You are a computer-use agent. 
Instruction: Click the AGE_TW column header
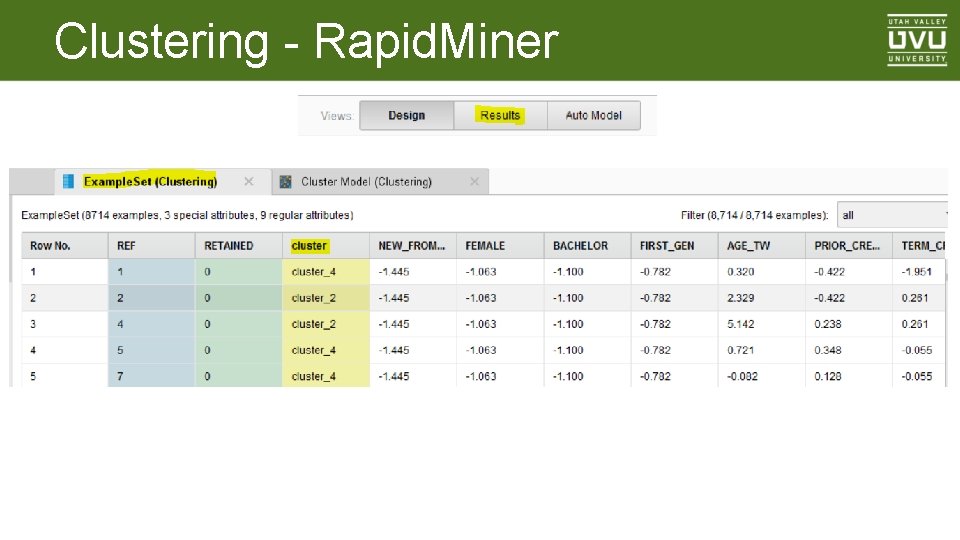coord(762,246)
